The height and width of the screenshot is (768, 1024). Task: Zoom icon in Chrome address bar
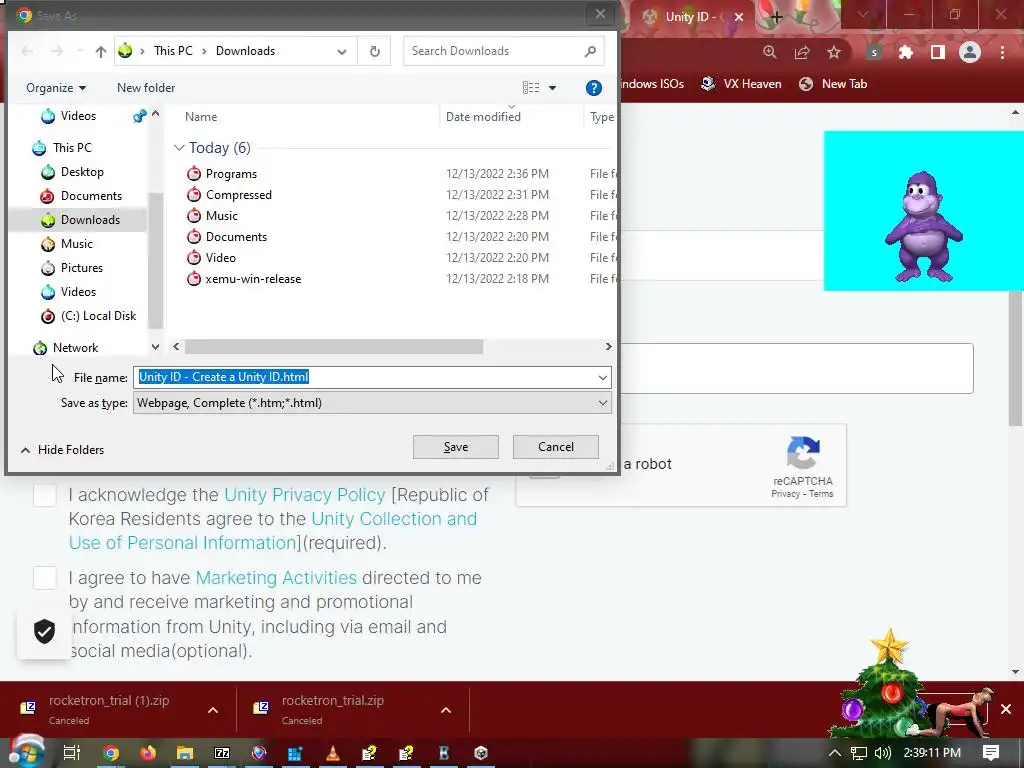click(770, 52)
